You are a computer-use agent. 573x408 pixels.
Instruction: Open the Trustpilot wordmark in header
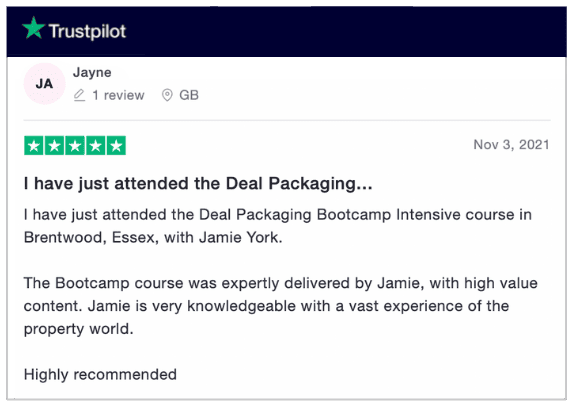(87, 31)
